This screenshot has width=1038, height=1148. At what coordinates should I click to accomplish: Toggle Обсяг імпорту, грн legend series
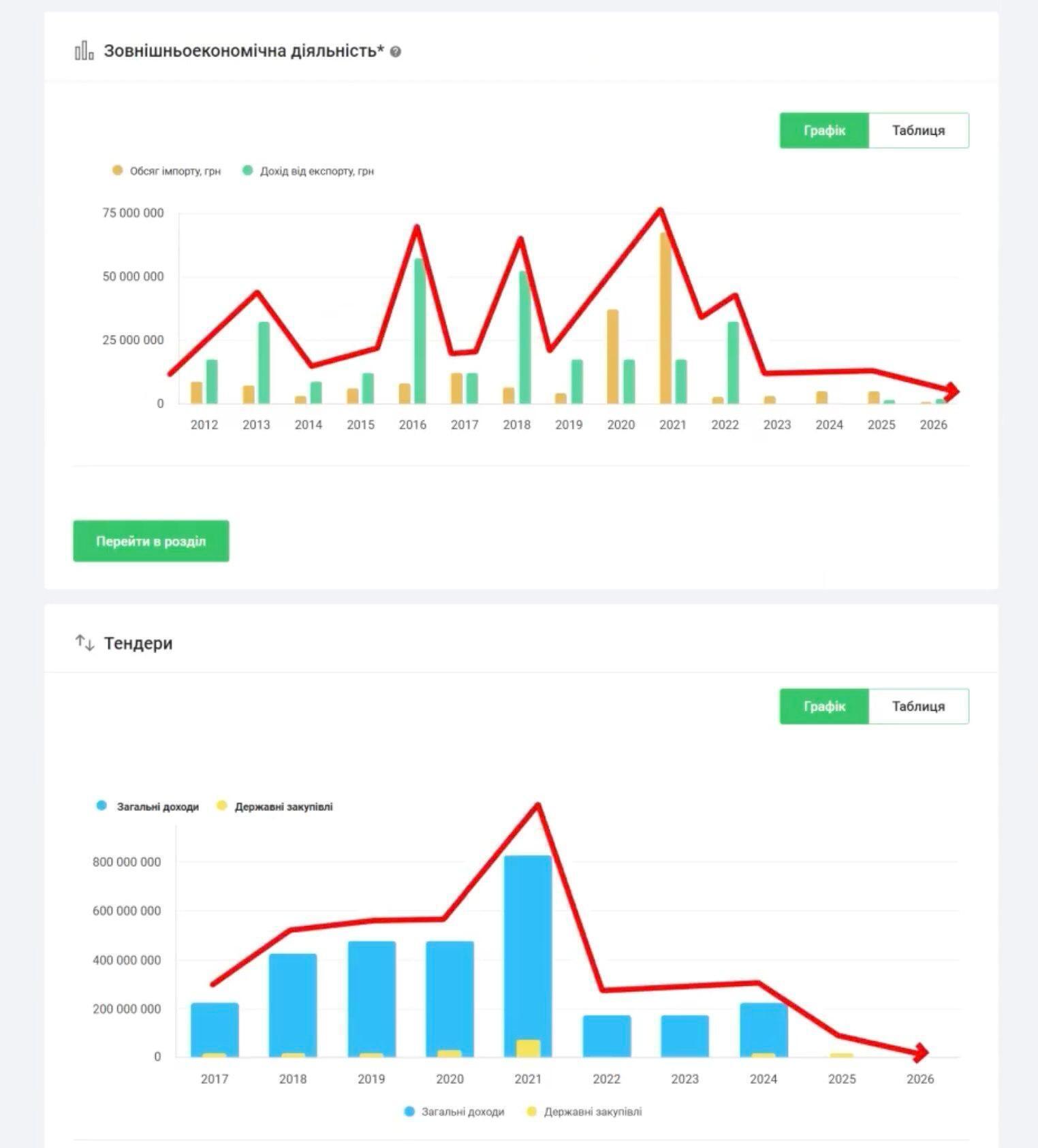click(167, 171)
